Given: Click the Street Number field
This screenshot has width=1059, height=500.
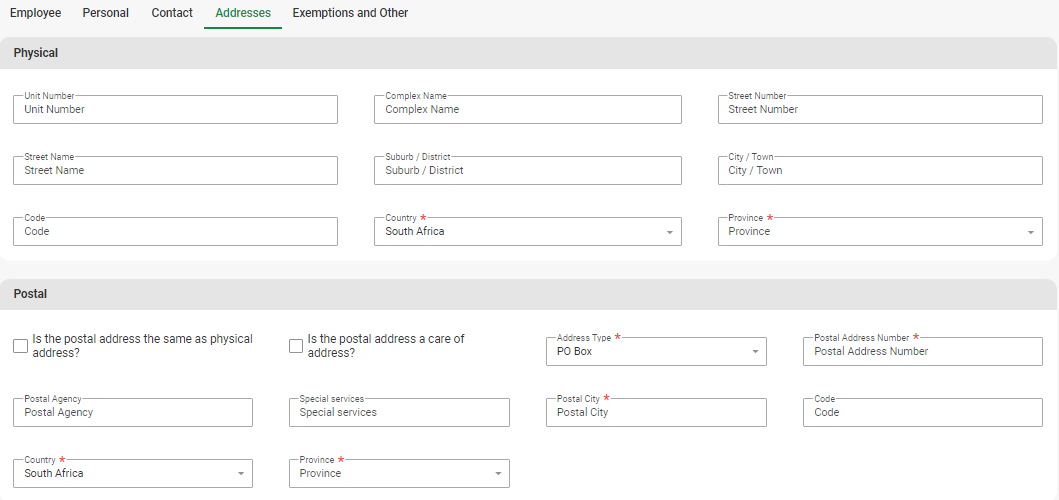Looking at the screenshot, I should 880,110.
